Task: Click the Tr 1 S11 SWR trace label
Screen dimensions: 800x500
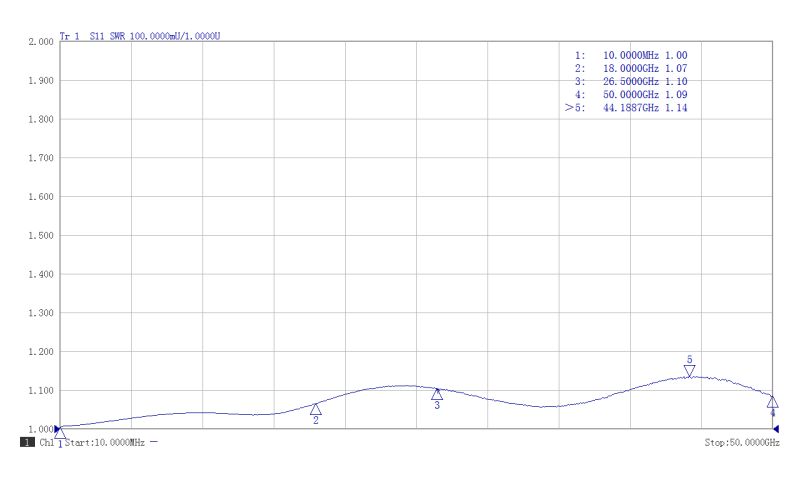Action: point(140,36)
